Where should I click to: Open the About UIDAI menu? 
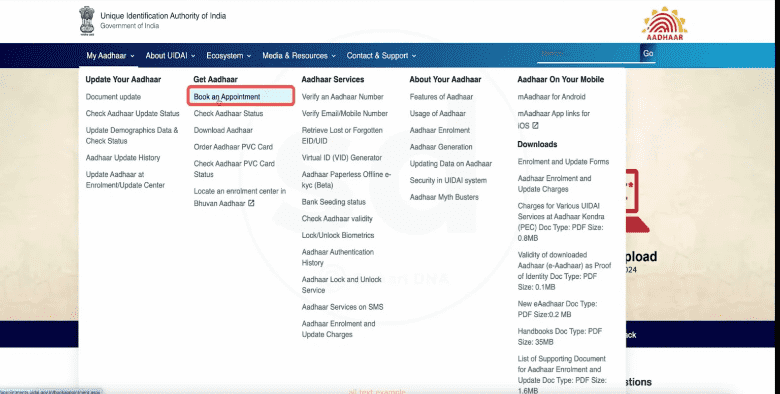tap(170, 56)
